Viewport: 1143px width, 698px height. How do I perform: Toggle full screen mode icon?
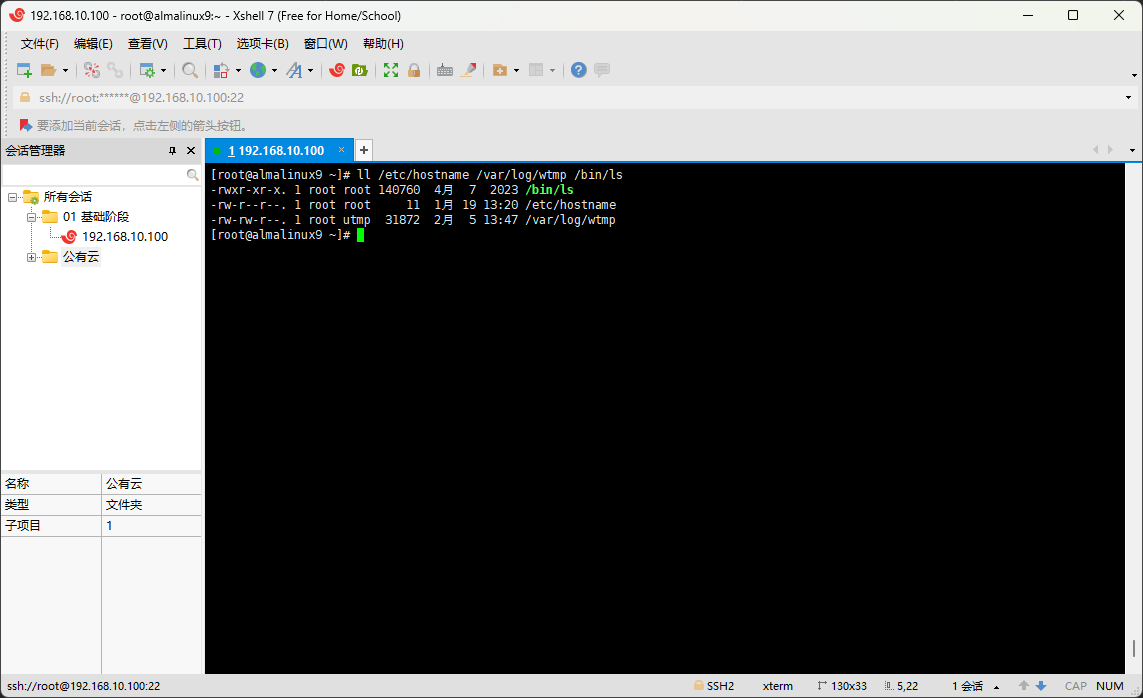391,70
